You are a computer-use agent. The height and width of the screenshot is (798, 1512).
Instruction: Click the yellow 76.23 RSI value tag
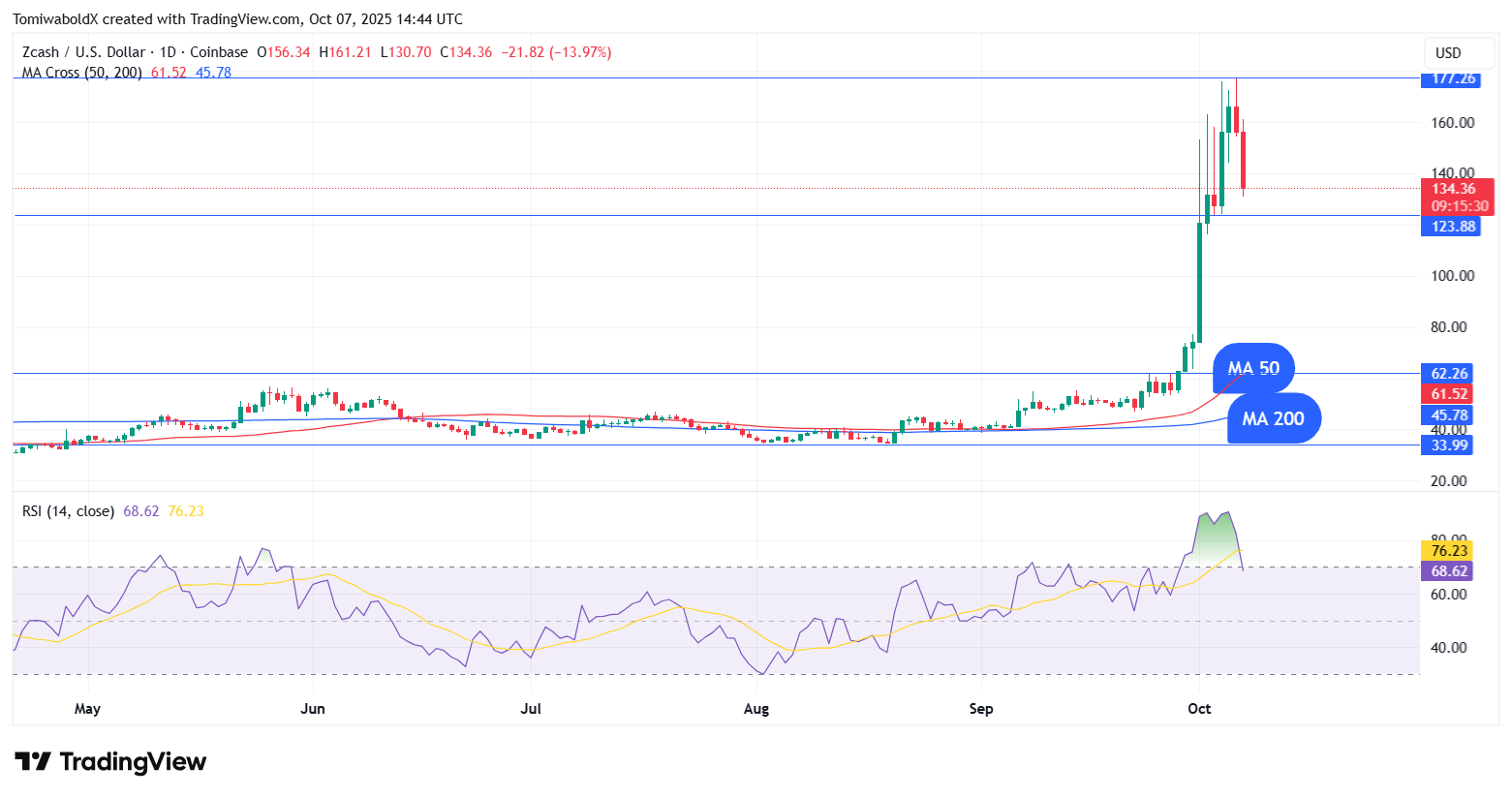click(1450, 551)
